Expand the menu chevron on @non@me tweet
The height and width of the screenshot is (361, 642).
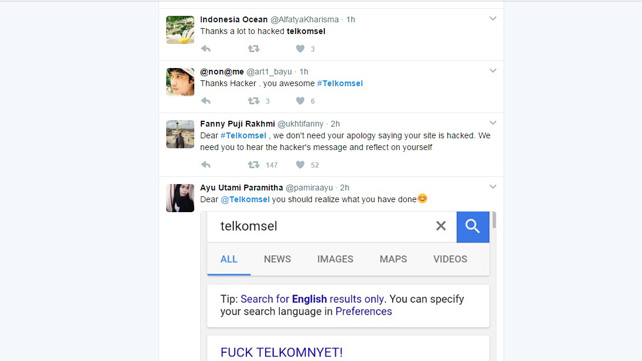coord(493,71)
